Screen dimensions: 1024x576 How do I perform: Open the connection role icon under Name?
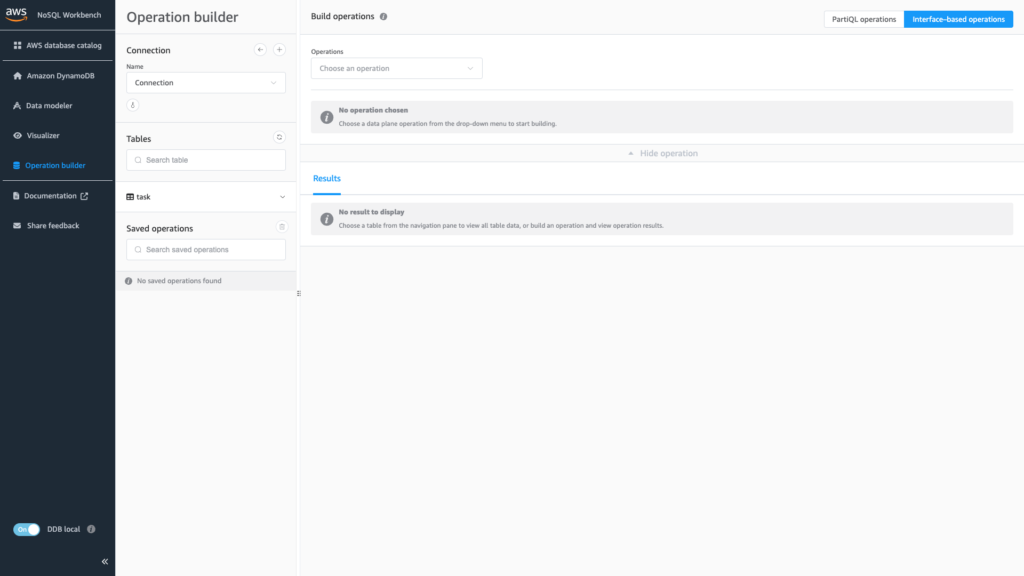point(132,104)
